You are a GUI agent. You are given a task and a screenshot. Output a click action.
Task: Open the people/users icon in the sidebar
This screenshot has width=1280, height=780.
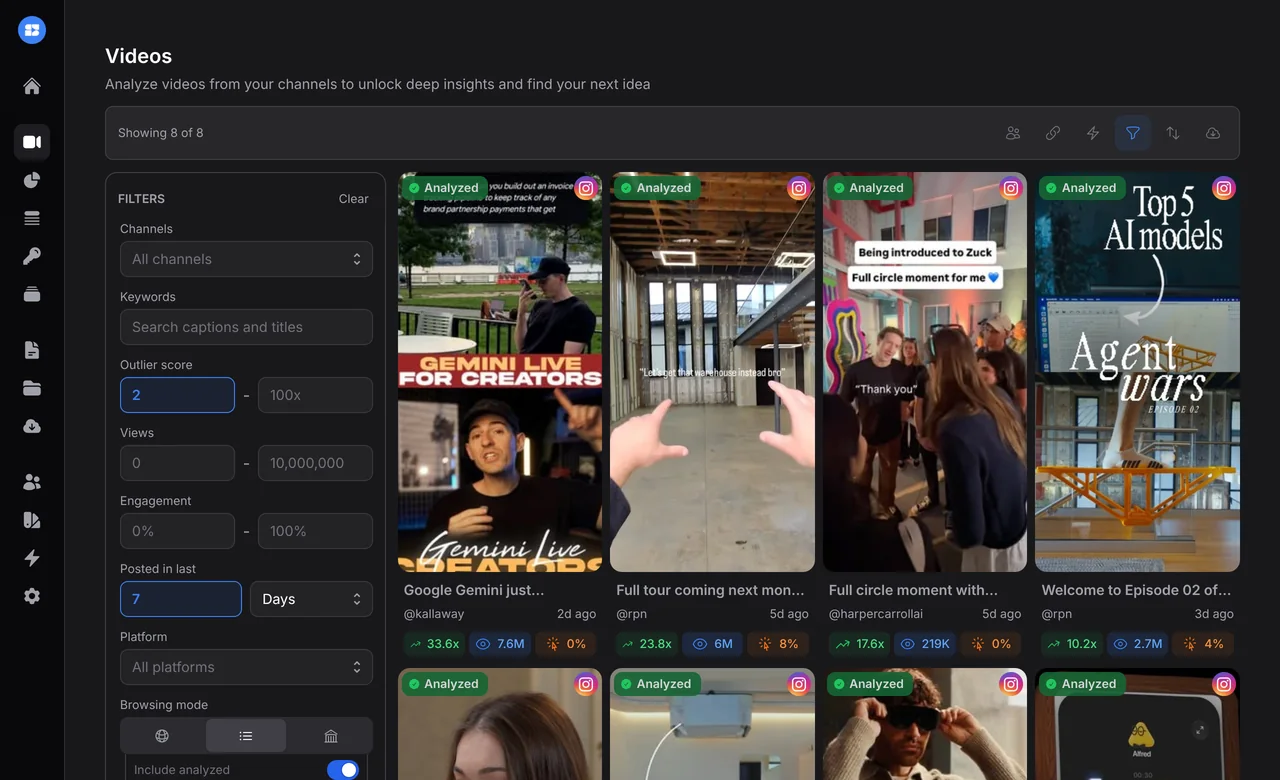pos(32,482)
